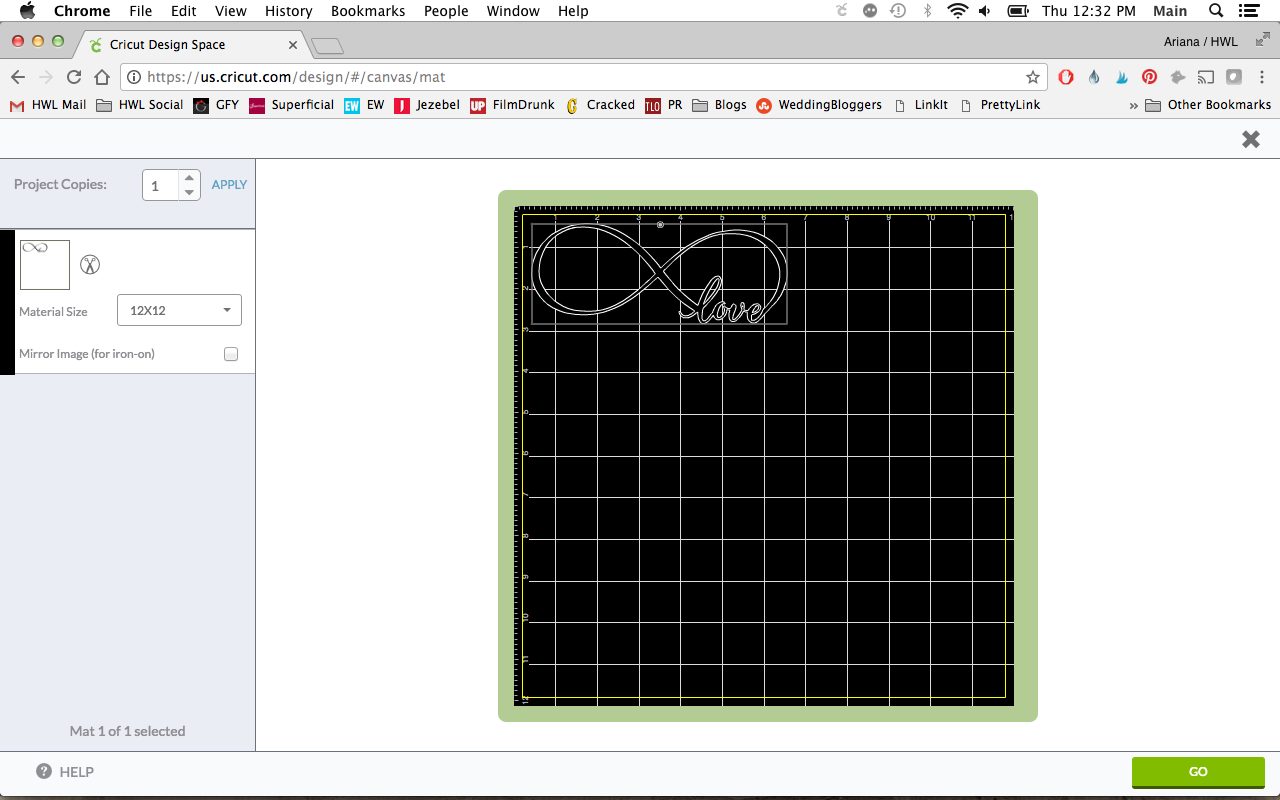Screen dimensions: 1280x800
Task: Click the scissors cut icon beside mat thumbnail
Action: click(x=90, y=265)
